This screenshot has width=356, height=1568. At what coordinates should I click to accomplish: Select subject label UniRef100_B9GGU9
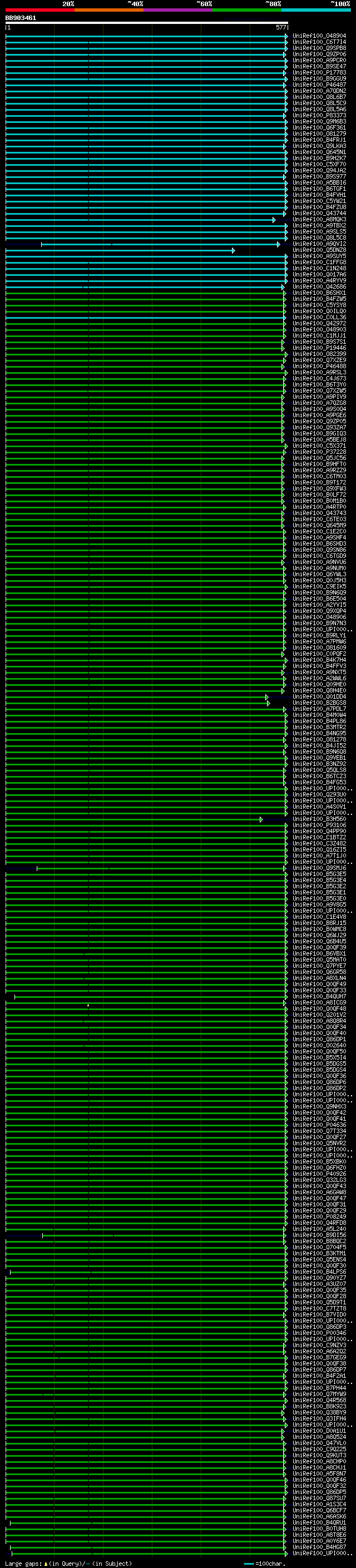pyautogui.click(x=319, y=78)
